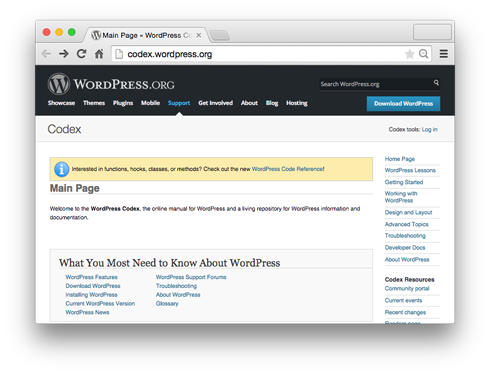This screenshot has height=374, width=490.
Task: Open WordPress Features link
Action: click(91, 277)
